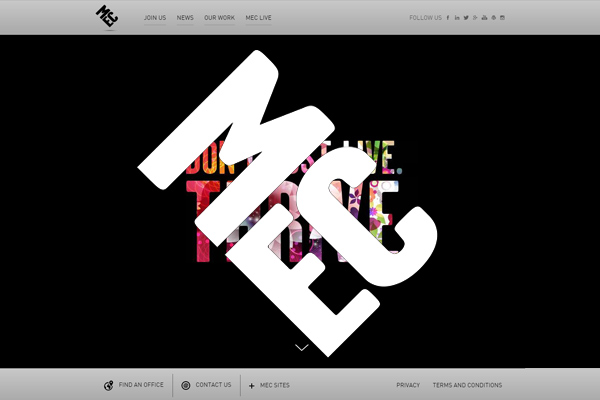Open the LinkedIn follow icon

[x=457, y=18]
